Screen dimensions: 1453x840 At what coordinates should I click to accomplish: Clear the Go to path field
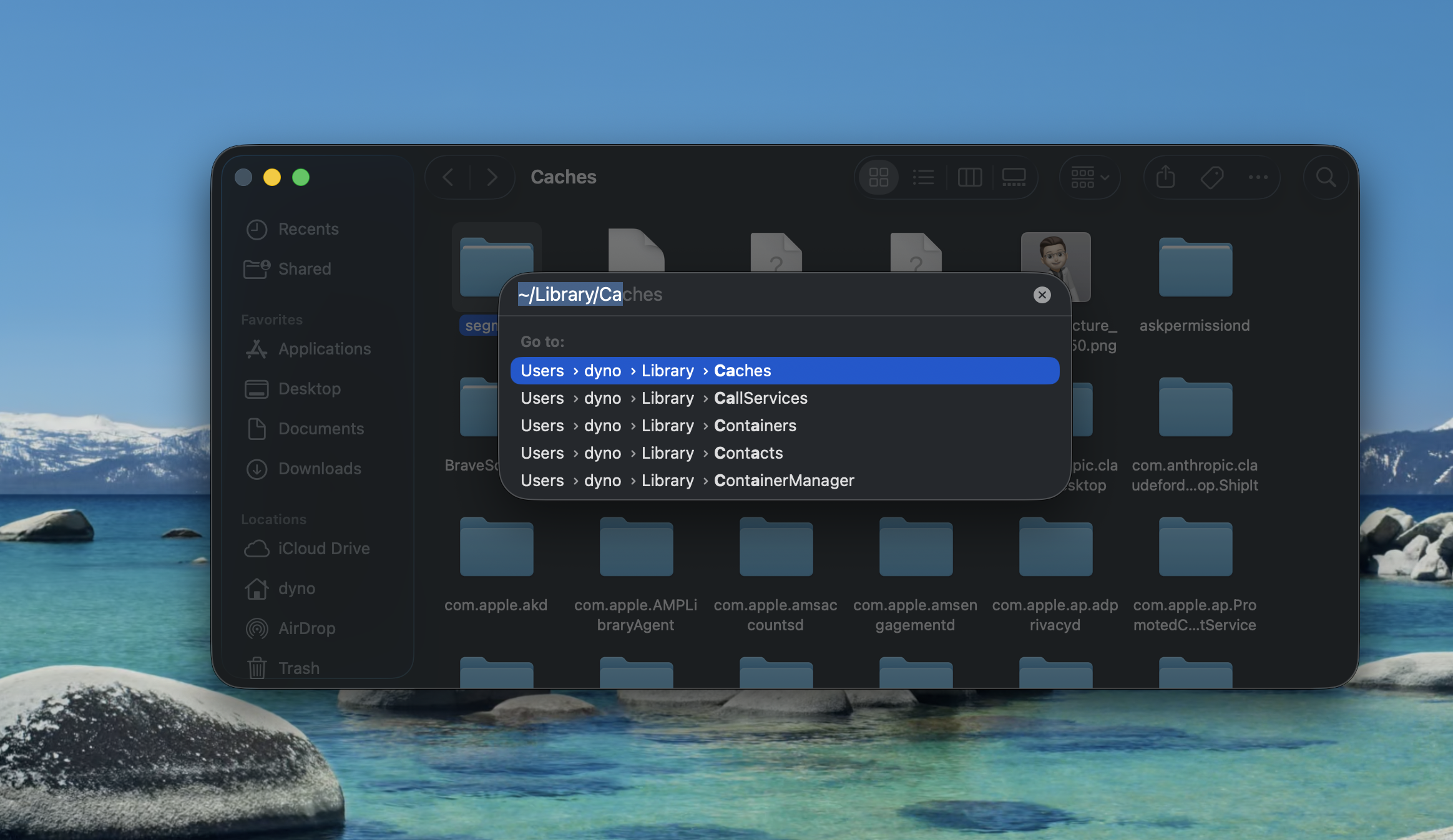(1042, 295)
